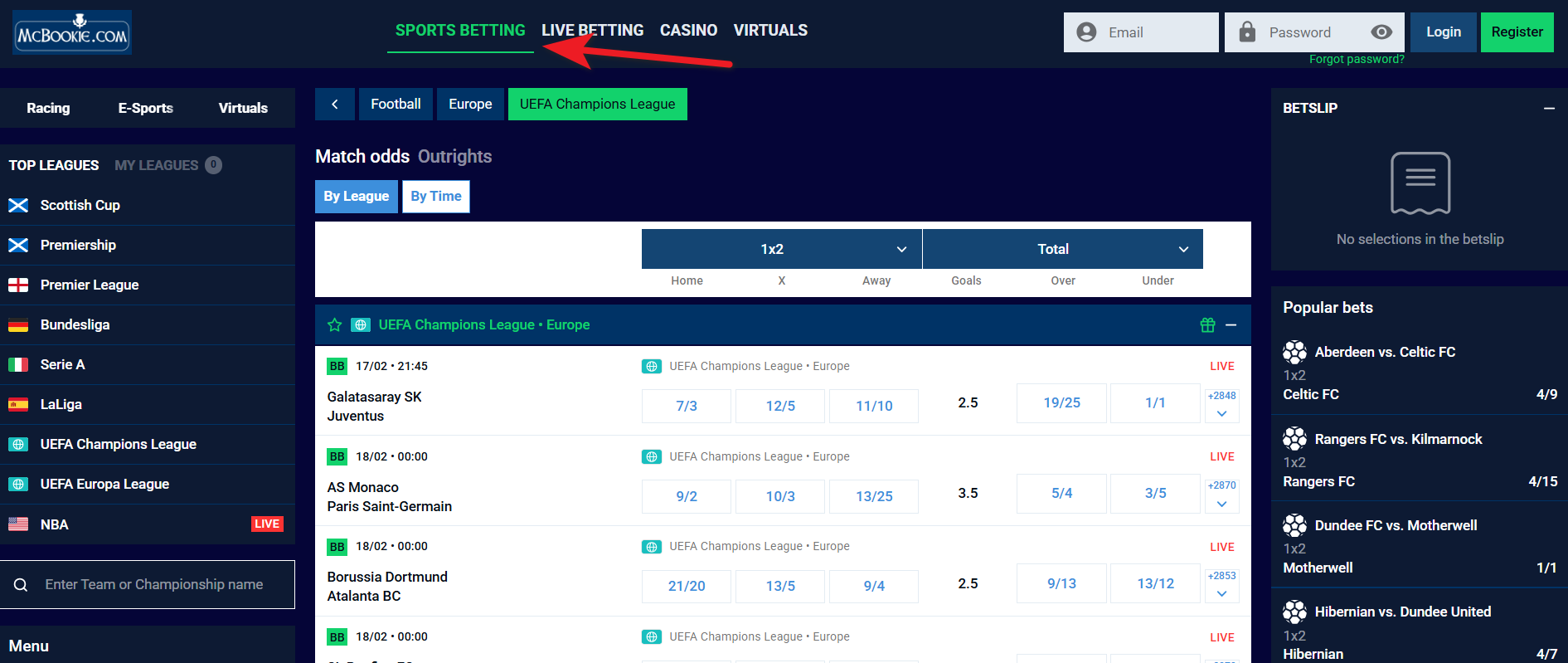Switch to Outrights view

coord(454,157)
